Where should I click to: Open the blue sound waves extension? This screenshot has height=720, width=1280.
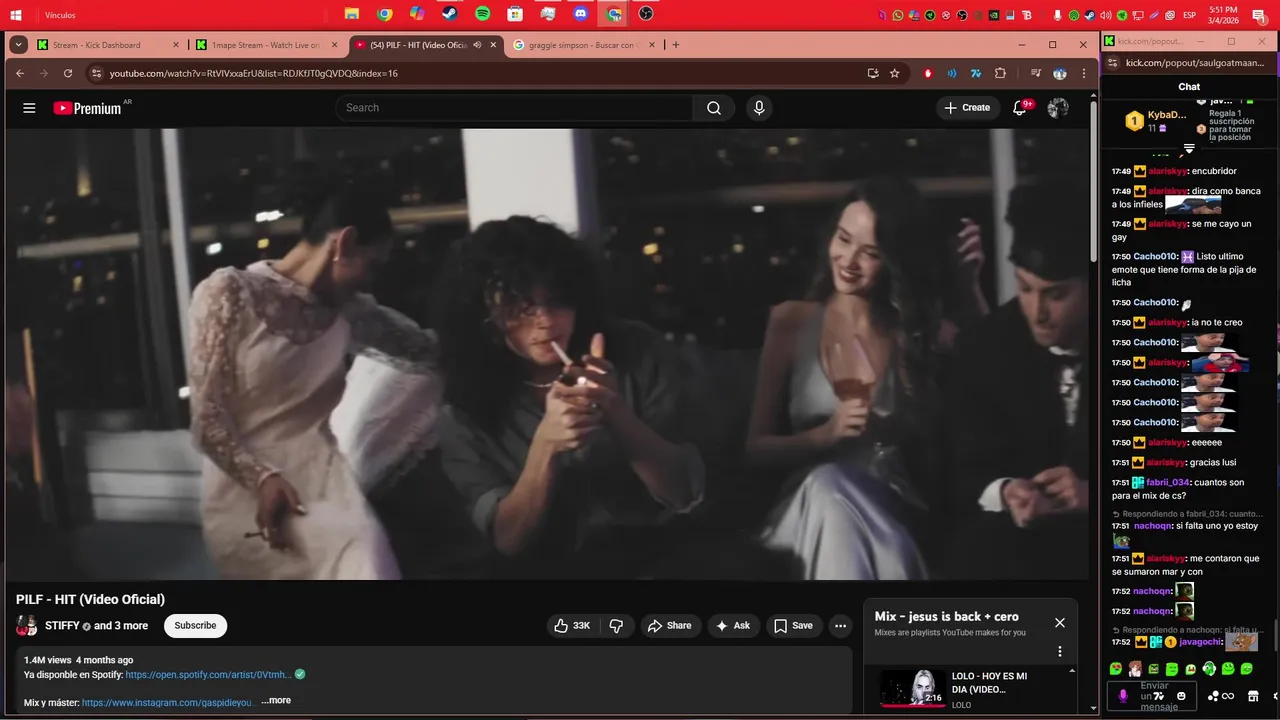(952, 73)
